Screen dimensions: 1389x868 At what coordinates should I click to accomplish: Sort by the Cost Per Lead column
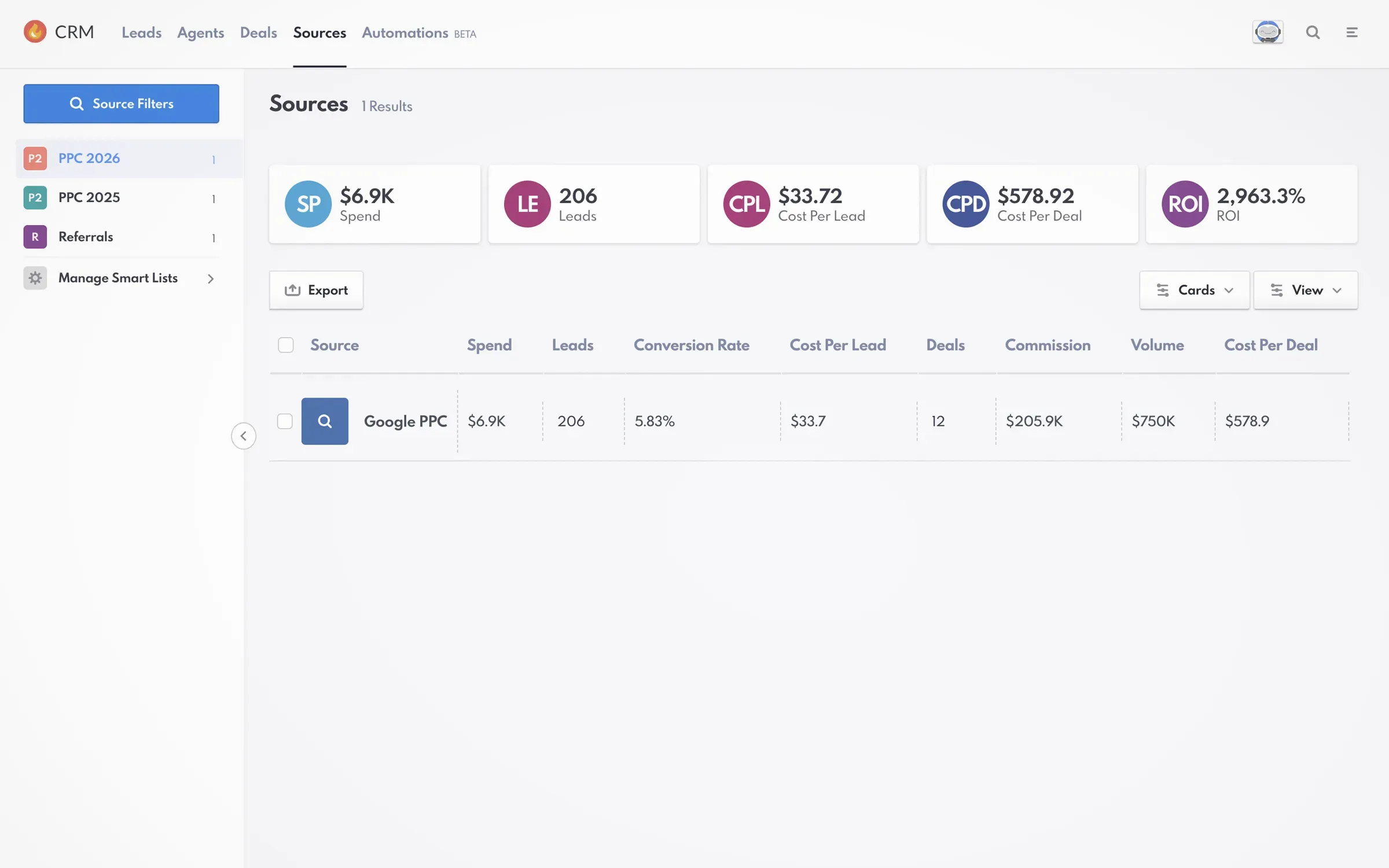[x=837, y=345]
